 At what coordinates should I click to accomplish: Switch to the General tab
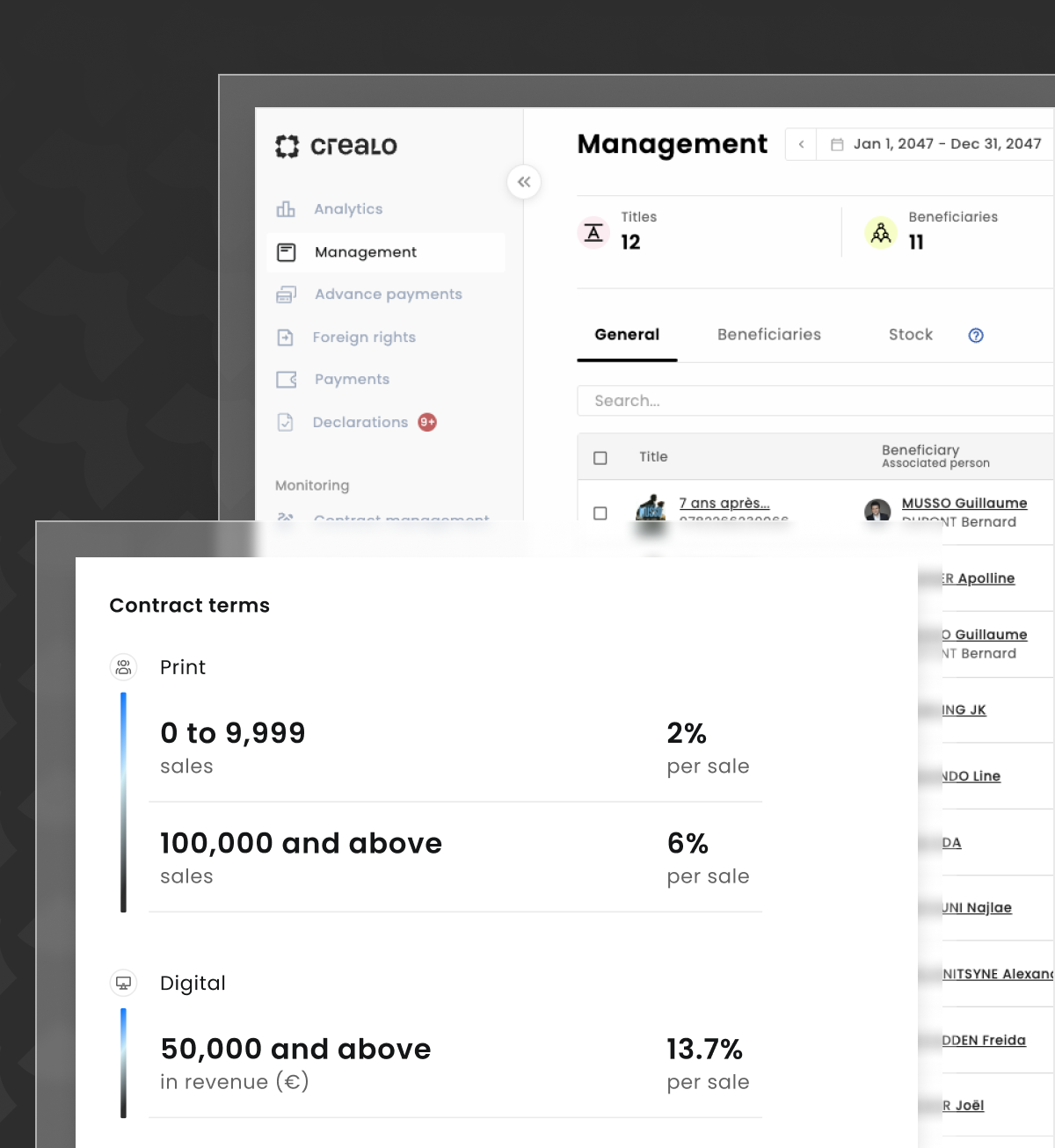click(x=627, y=335)
